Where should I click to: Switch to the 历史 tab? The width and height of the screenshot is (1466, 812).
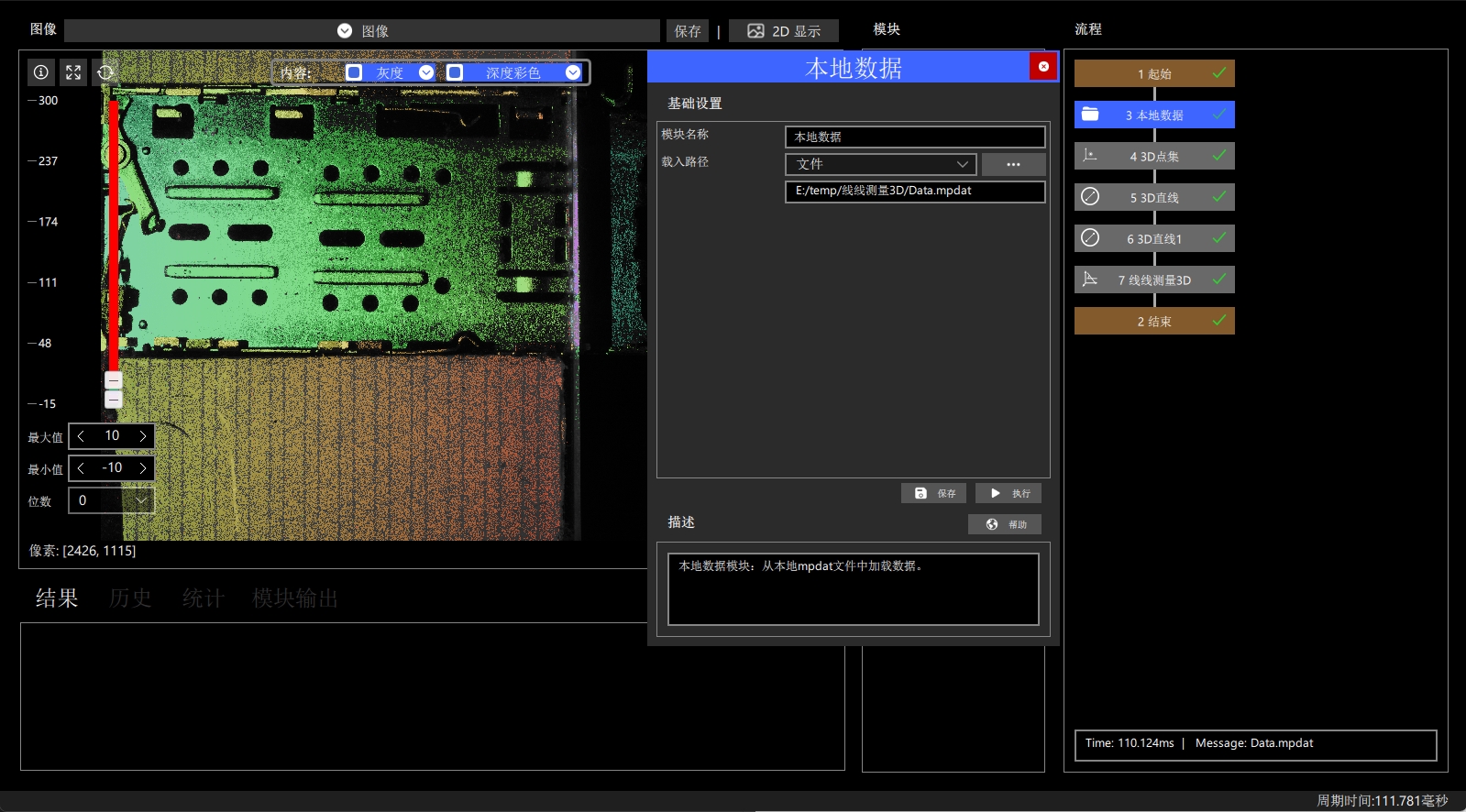(x=130, y=598)
